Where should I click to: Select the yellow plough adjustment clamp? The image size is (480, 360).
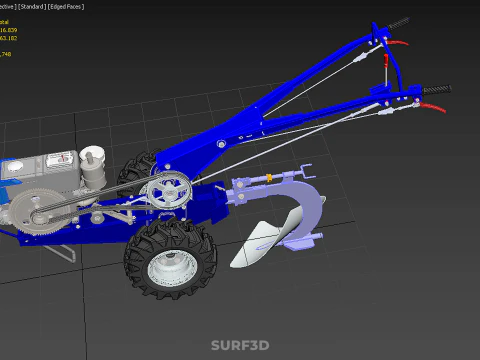pyautogui.click(x=269, y=178)
